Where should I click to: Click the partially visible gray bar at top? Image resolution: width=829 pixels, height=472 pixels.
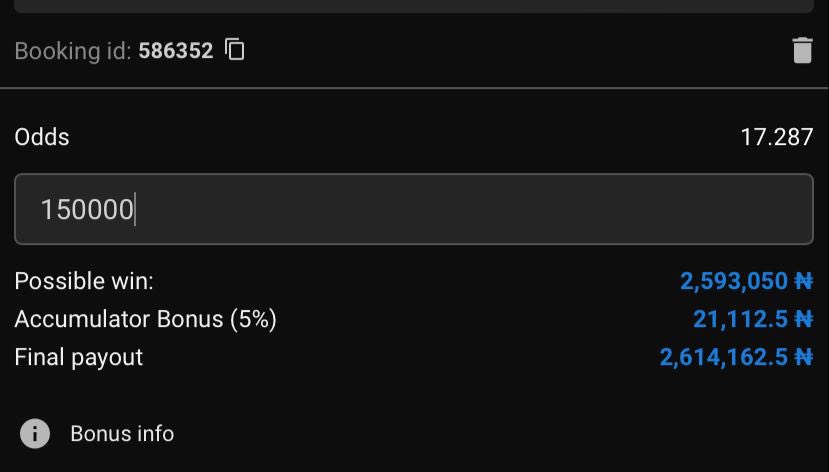click(x=413, y=6)
